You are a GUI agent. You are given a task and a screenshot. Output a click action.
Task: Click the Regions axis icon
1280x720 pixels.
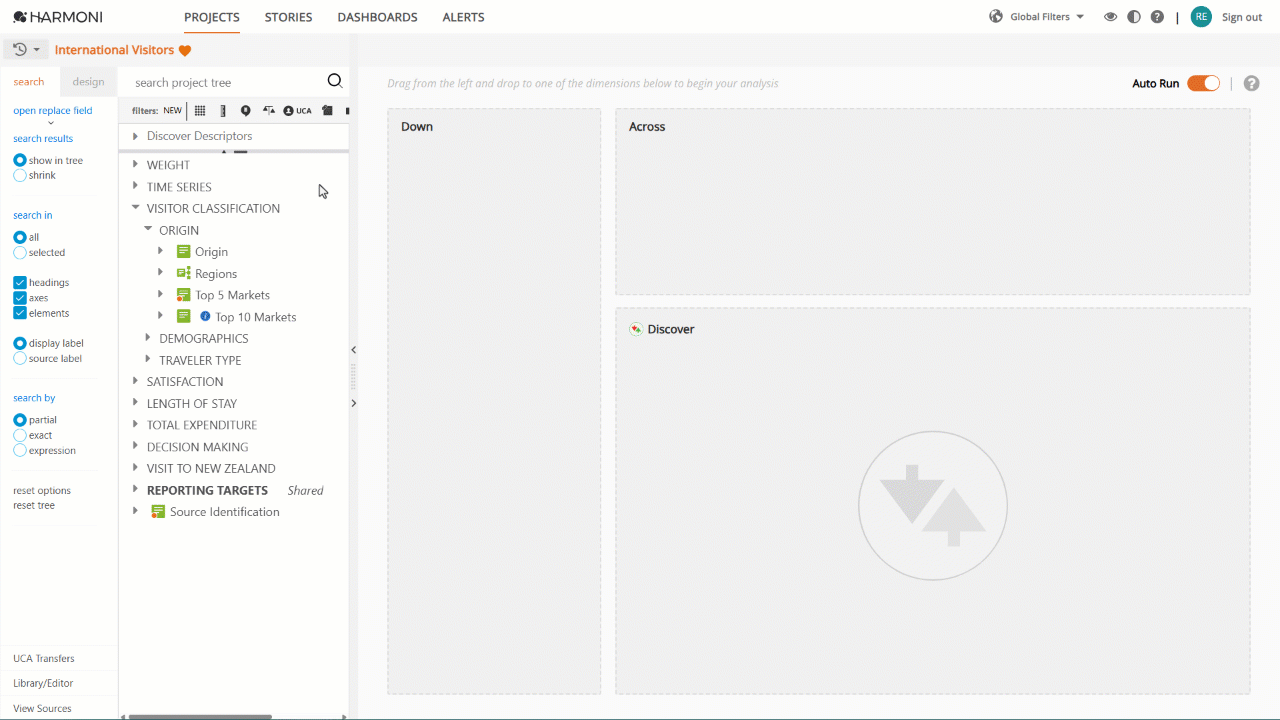[x=183, y=273]
